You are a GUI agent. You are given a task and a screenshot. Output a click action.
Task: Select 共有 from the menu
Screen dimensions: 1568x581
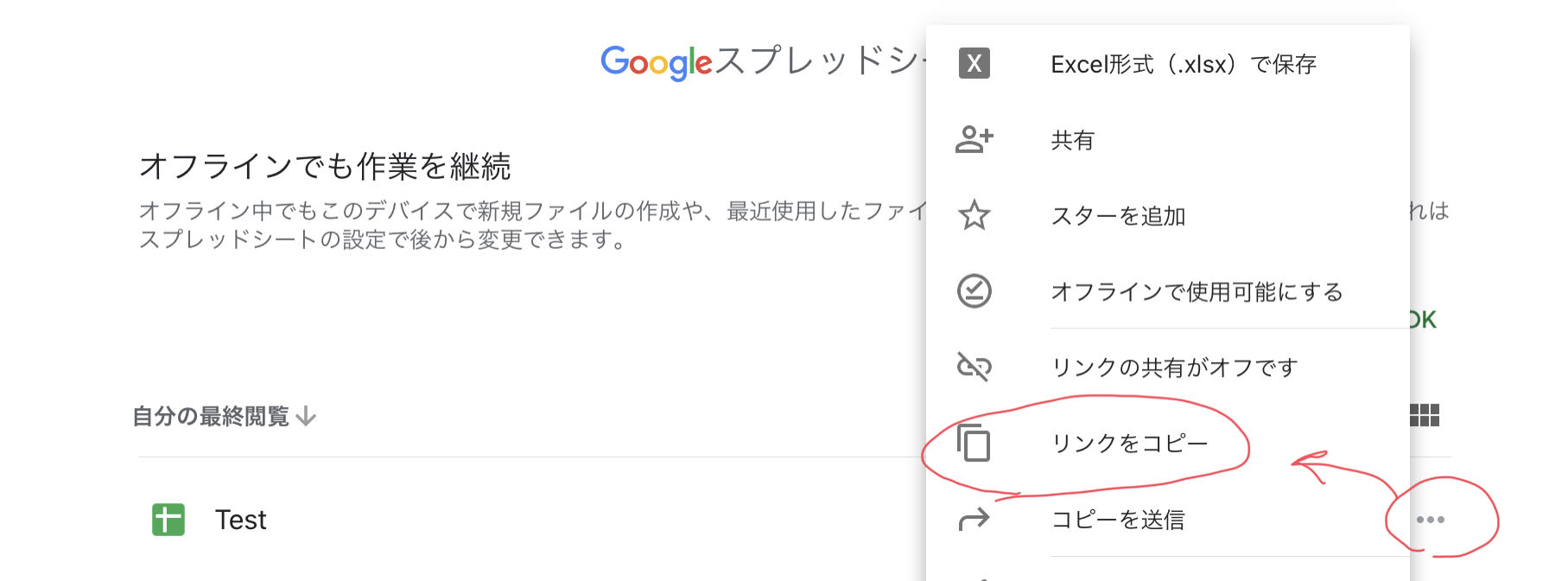[1072, 140]
